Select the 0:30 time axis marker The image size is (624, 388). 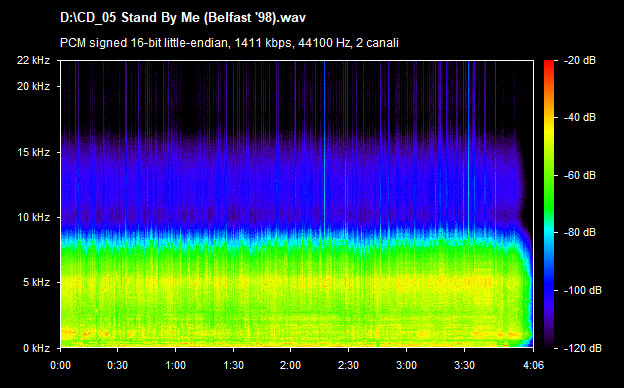pyautogui.click(x=117, y=365)
